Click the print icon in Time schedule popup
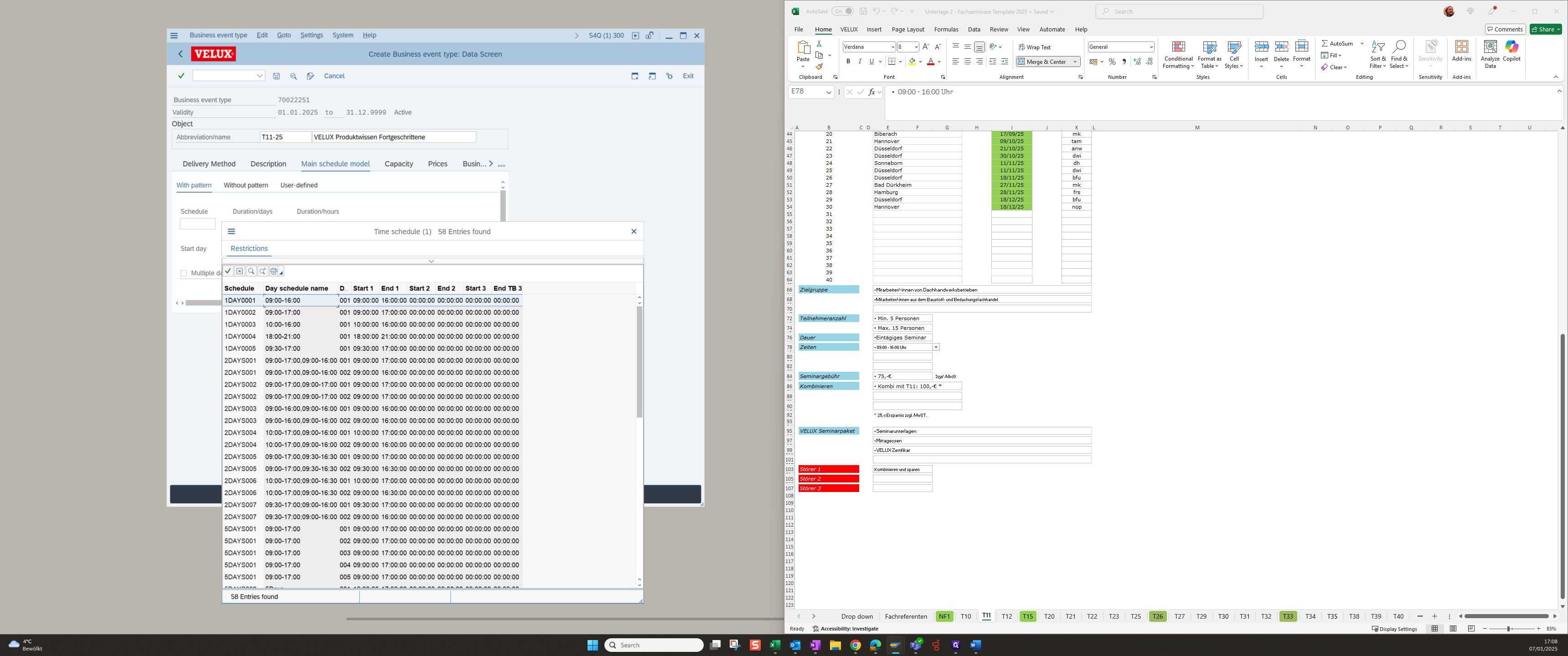 (274, 272)
